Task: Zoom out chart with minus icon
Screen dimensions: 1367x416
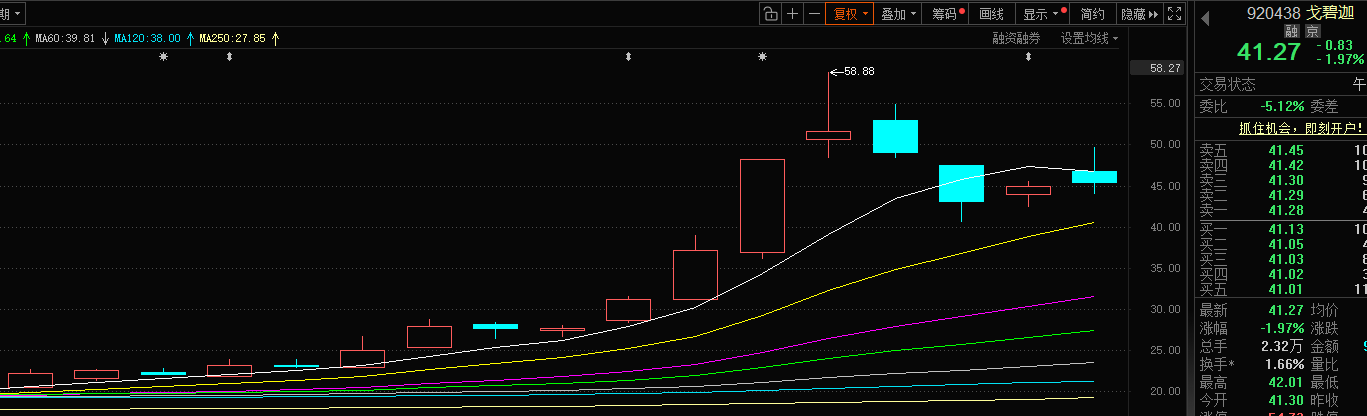Action: click(814, 14)
